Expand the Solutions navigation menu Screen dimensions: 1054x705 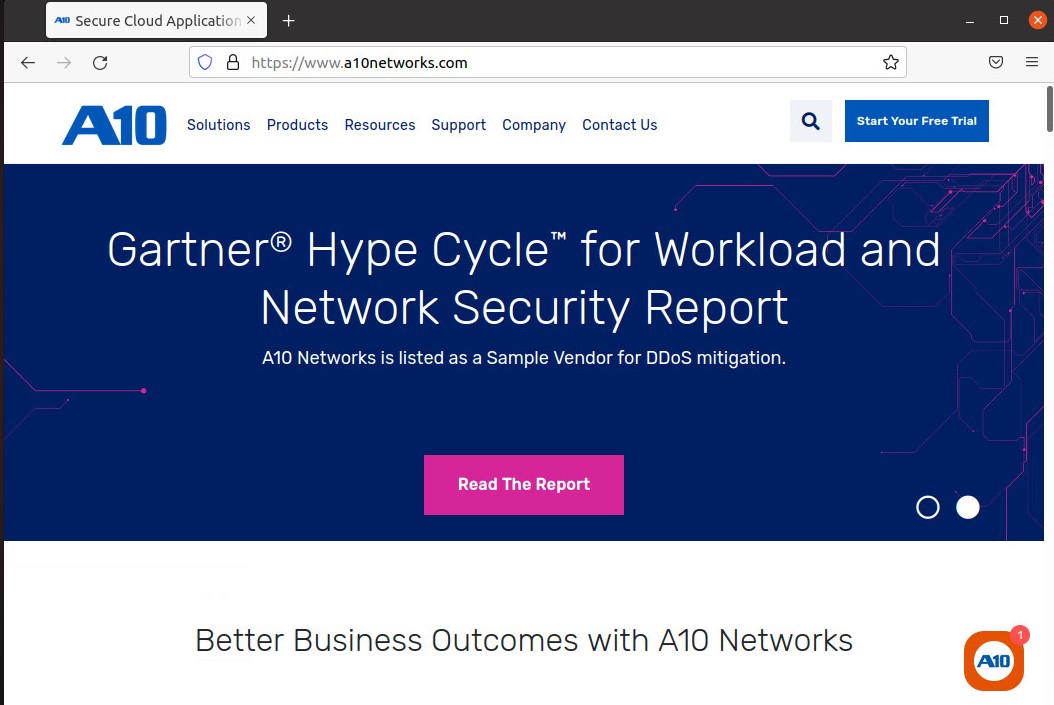(218, 125)
